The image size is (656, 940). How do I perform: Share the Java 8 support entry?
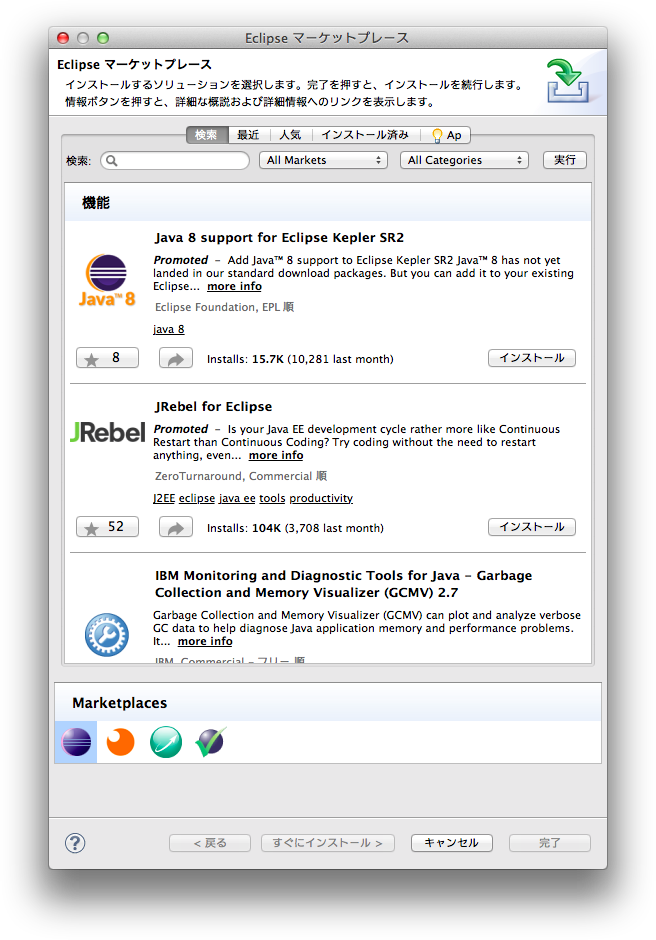(176, 358)
